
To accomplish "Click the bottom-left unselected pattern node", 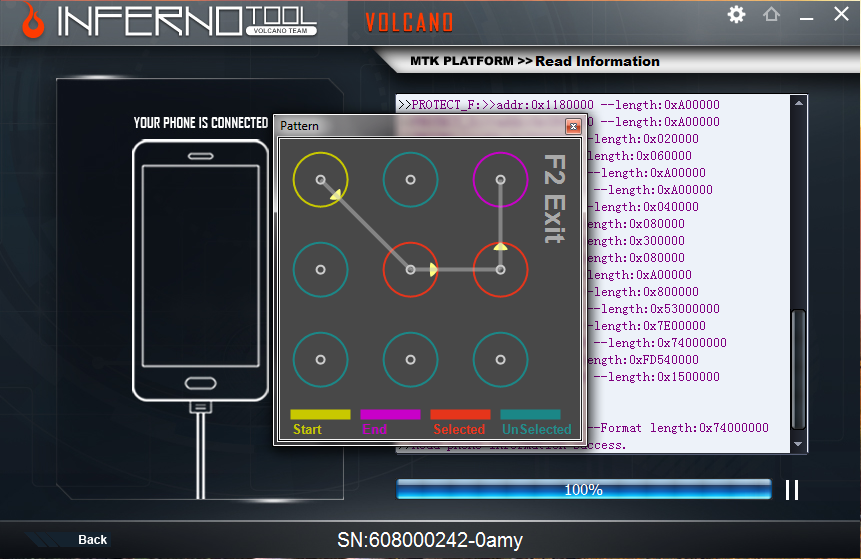I will pyautogui.click(x=321, y=360).
